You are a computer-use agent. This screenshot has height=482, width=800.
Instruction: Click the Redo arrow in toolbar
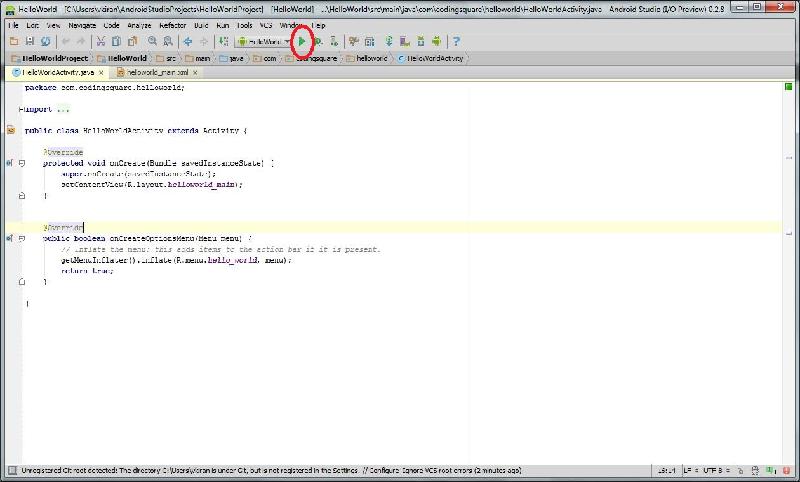coord(81,41)
